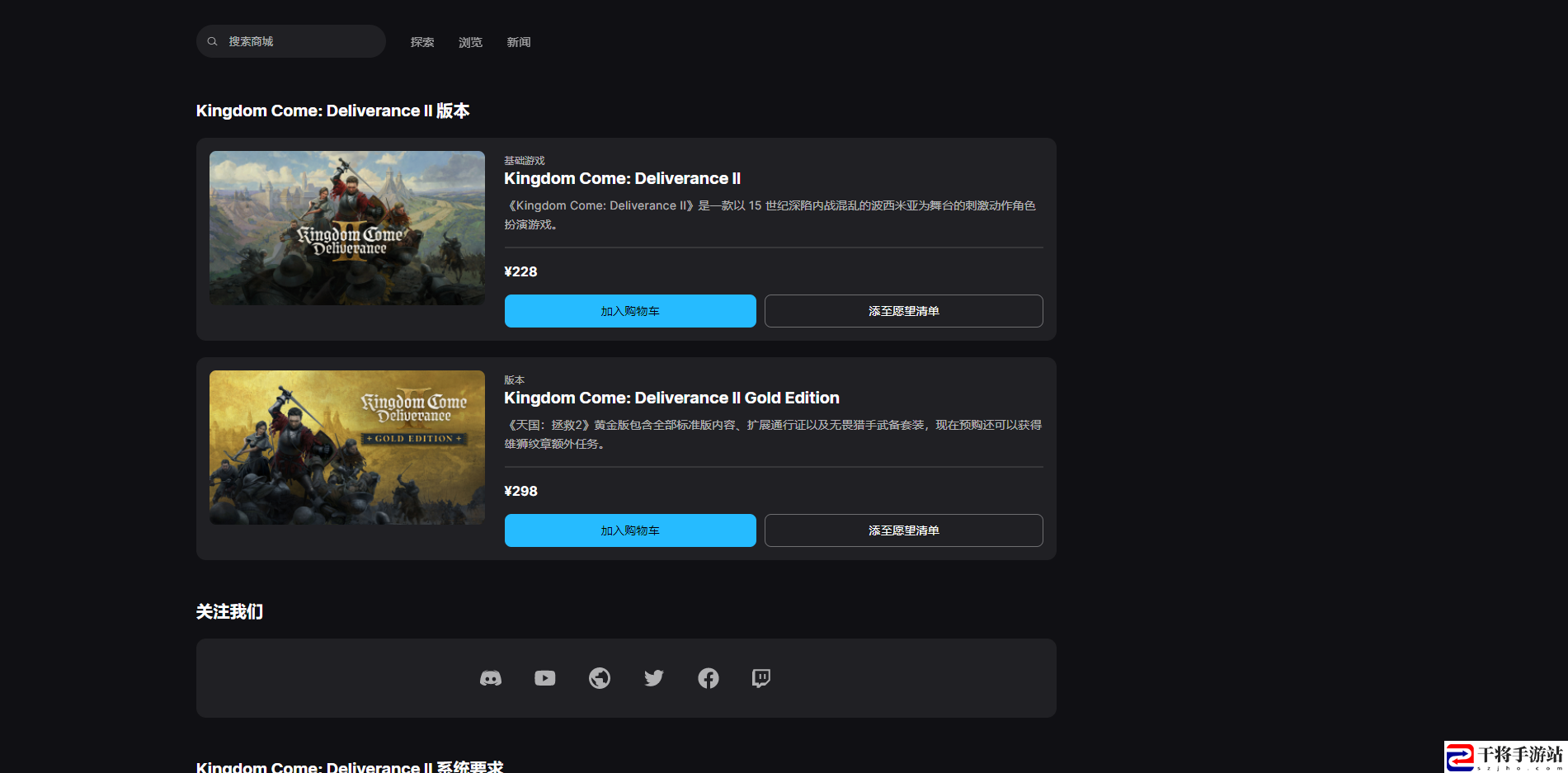This screenshot has height=773, width=1568.
Task: Open the 新闻 navigation tab
Action: click(519, 42)
